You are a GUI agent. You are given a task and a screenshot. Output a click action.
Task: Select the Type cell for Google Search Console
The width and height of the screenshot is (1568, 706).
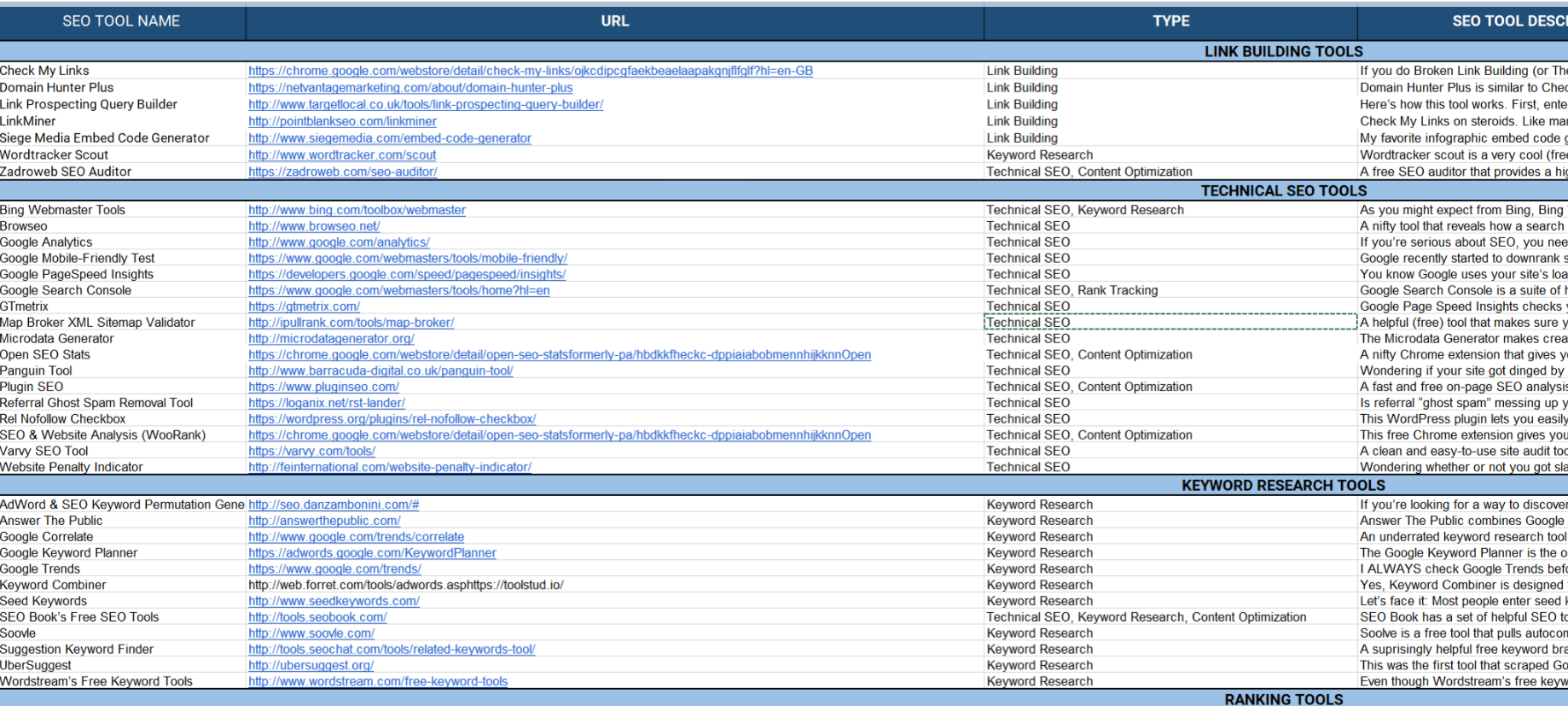coord(1071,291)
